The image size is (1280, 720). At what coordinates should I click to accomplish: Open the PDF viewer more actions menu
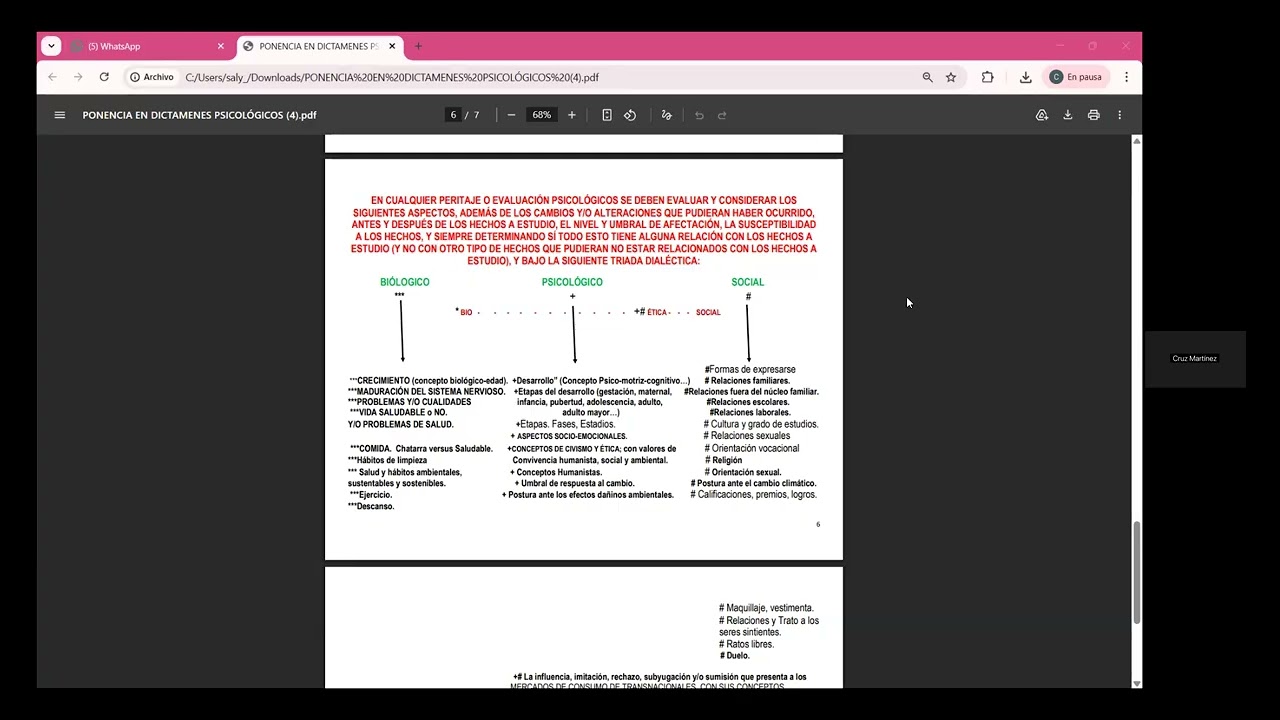point(1120,115)
